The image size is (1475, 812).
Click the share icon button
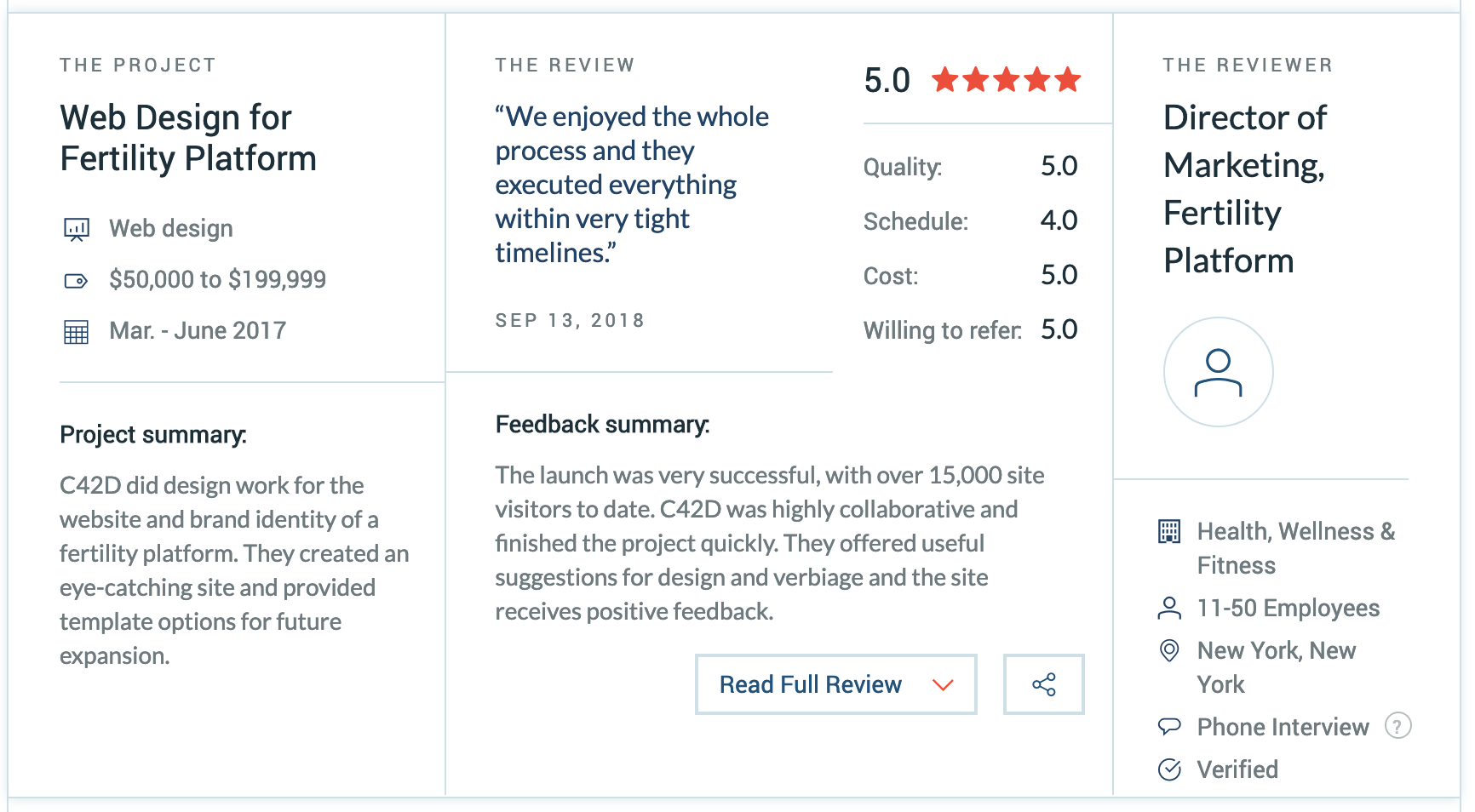pyautogui.click(x=1043, y=684)
